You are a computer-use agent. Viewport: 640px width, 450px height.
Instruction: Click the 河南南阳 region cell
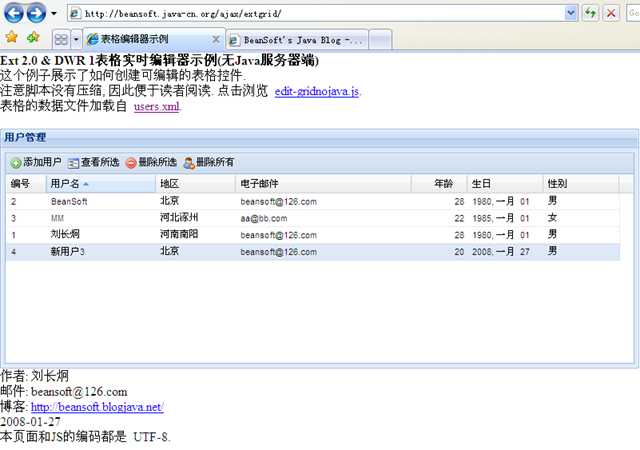(196, 235)
